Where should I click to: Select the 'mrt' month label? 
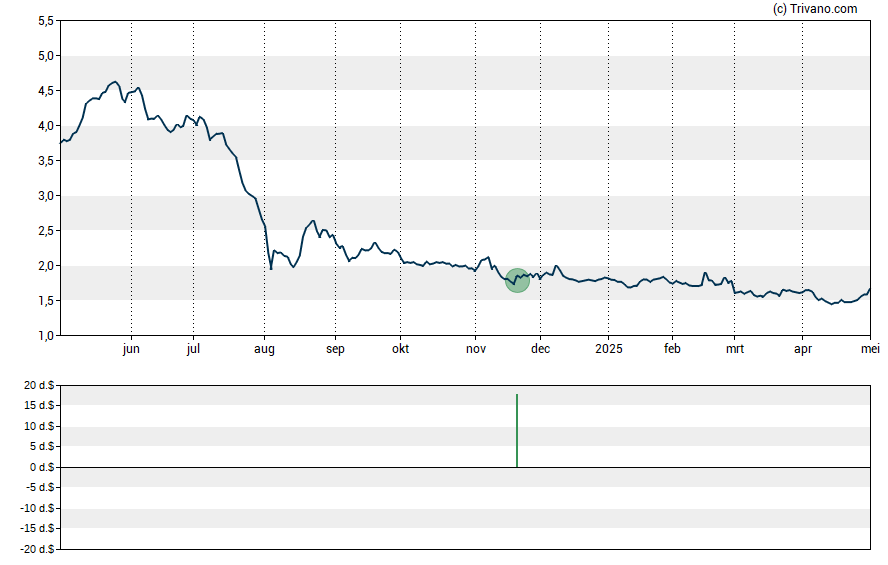tap(735, 349)
